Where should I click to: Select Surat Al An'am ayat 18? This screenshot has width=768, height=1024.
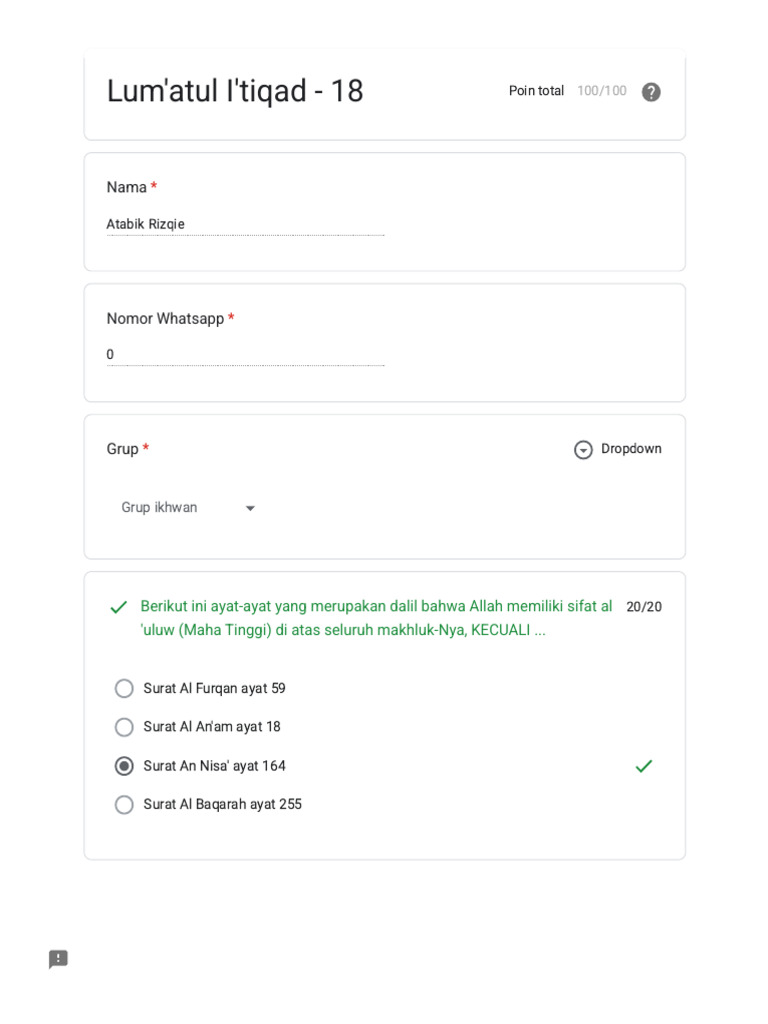(x=124, y=727)
